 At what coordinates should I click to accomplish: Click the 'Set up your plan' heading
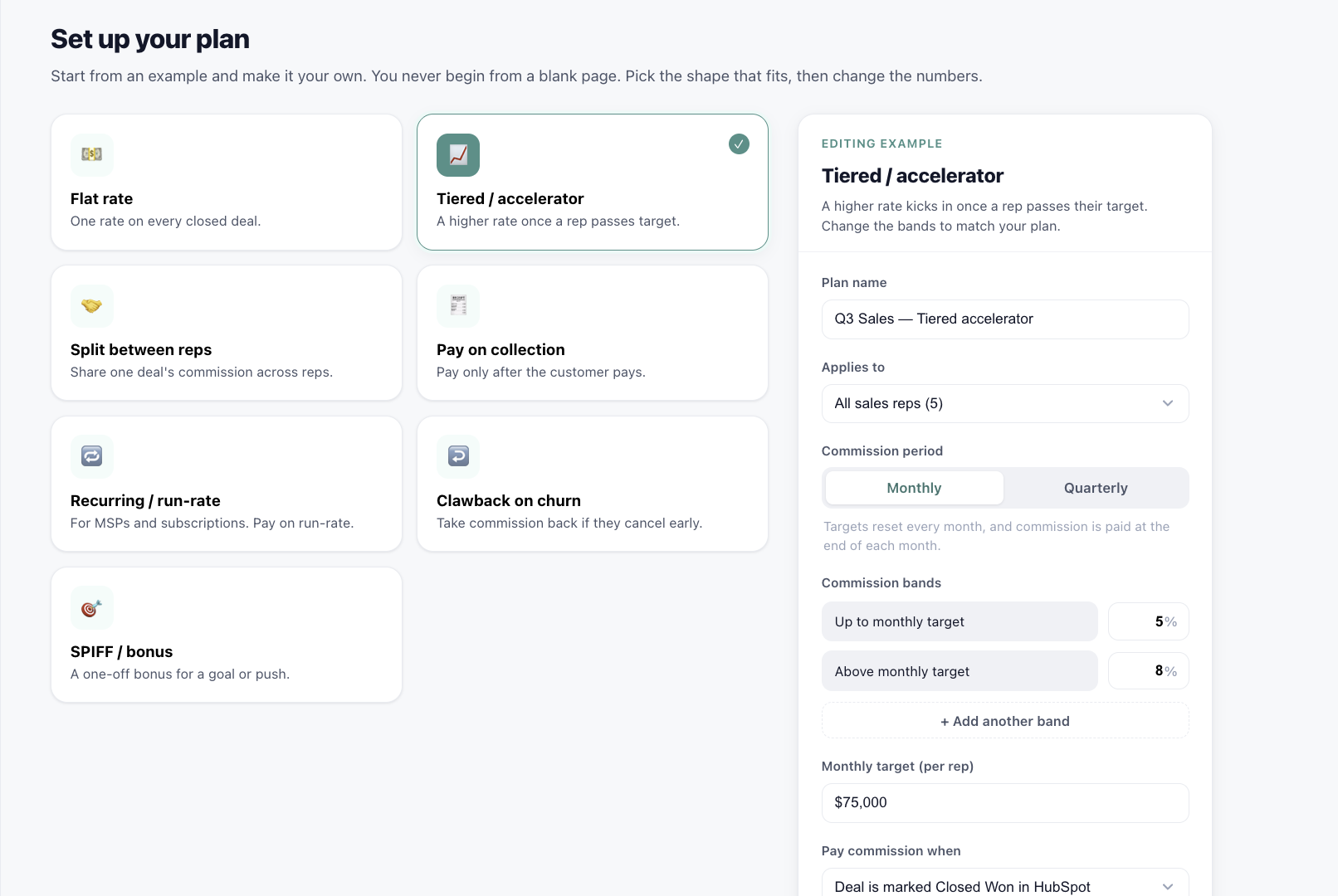click(x=150, y=39)
